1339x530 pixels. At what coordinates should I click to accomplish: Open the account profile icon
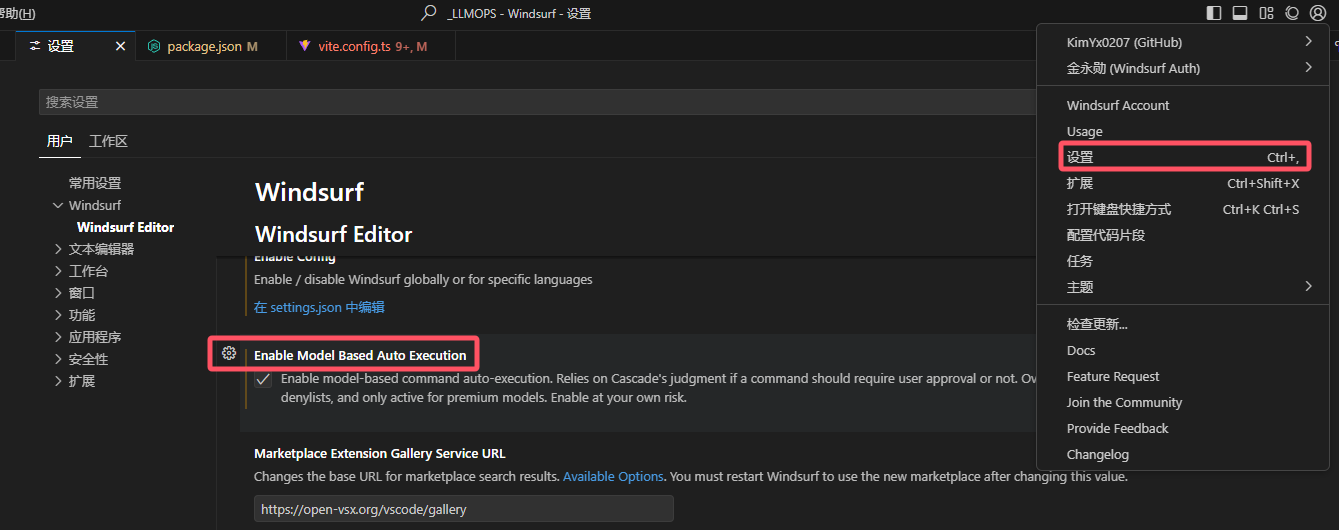pos(1317,13)
